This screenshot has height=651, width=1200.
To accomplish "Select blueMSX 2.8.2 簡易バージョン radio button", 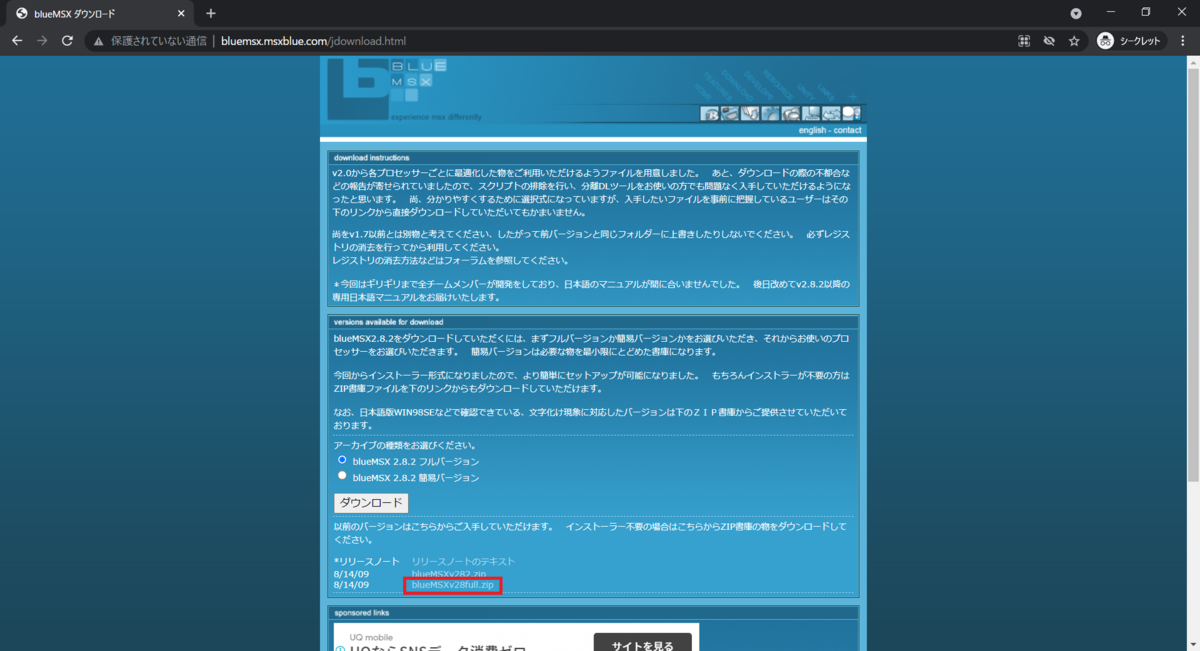I will click(342, 476).
